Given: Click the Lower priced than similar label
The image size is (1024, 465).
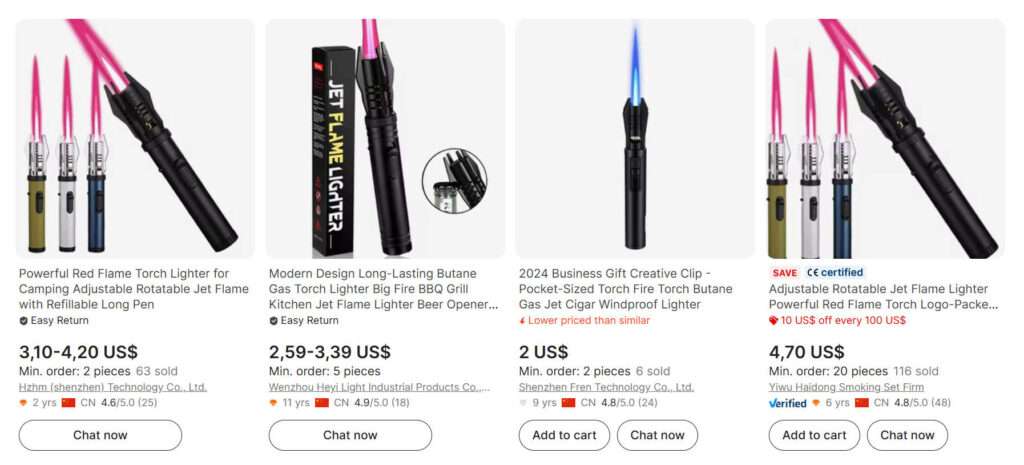Looking at the screenshot, I should click(x=584, y=321).
